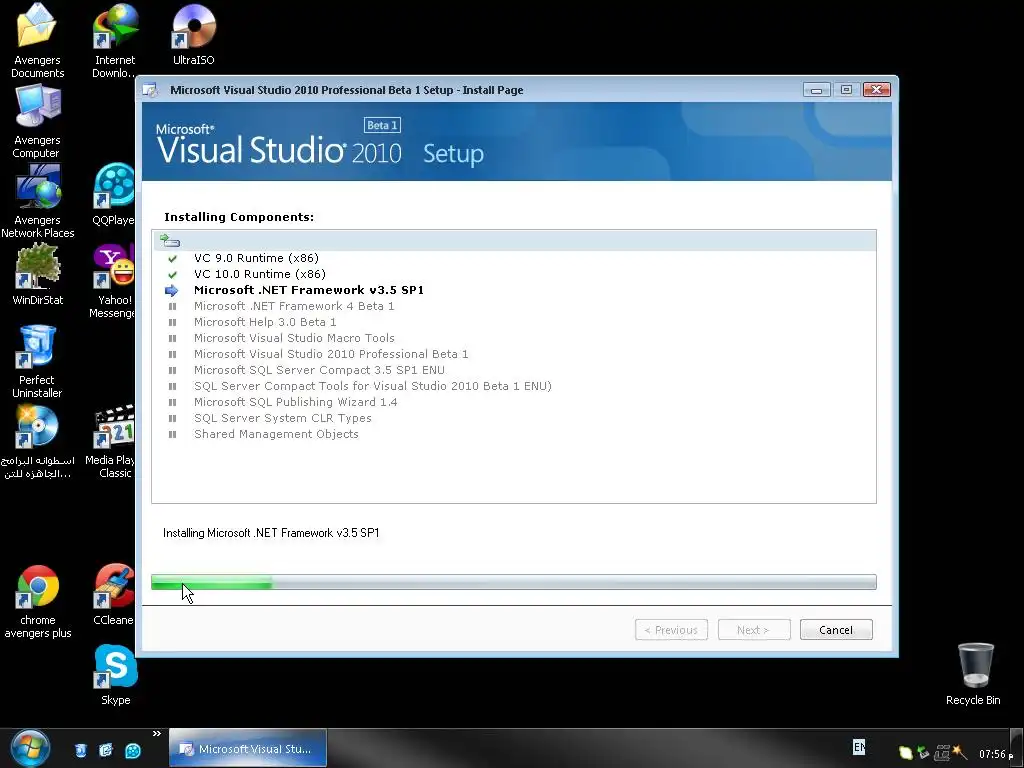1024x768 pixels.
Task: Open Perfect Uninstaller desktop shortcut
Action: click(37, 346)
